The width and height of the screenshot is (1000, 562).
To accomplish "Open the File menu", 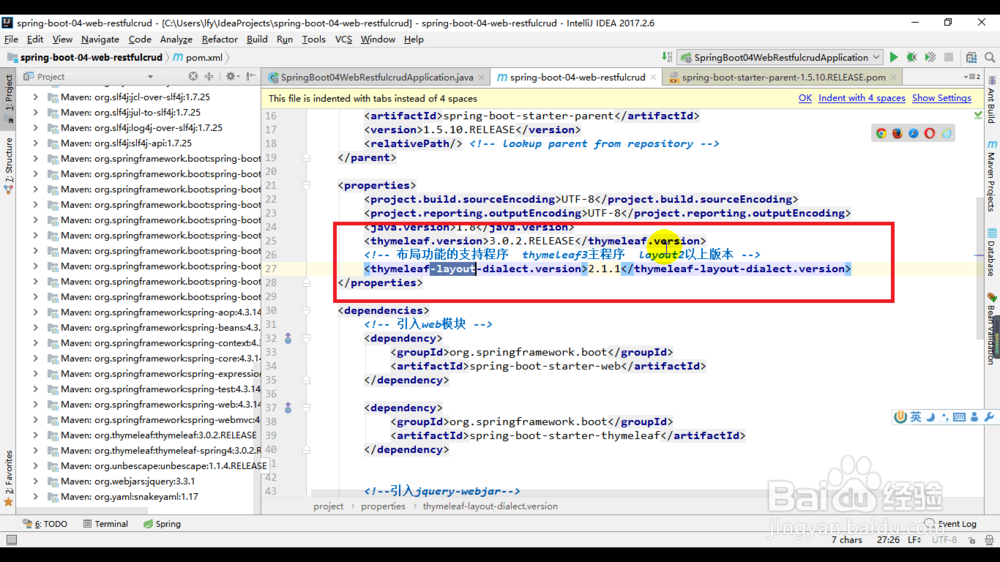I will (11, 40).
